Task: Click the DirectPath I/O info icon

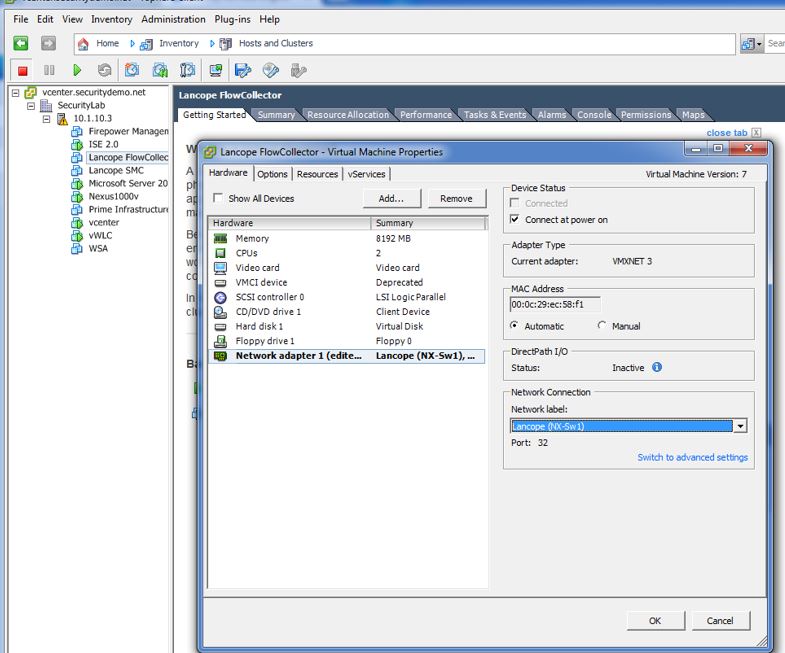Action: [x=657, y=367]
